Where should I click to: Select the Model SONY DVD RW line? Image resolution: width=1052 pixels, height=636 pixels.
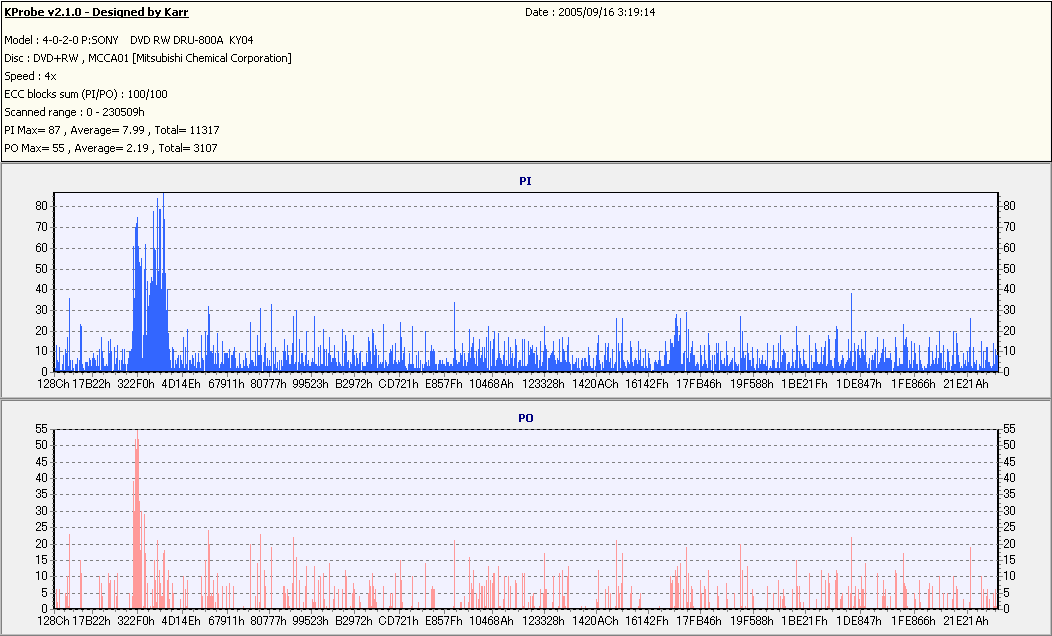click(x=129, y=40)
